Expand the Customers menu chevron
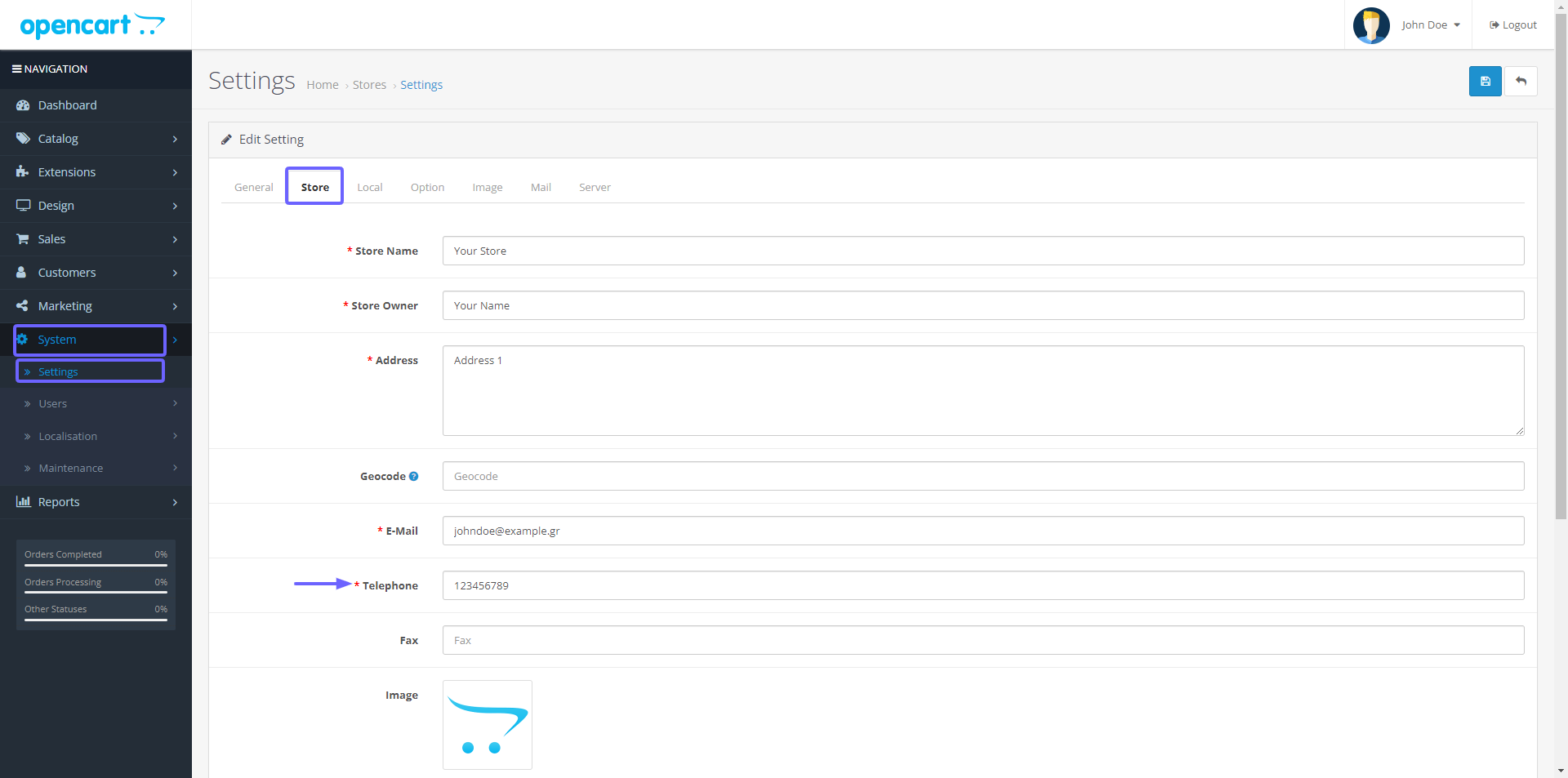 (175, 273)
